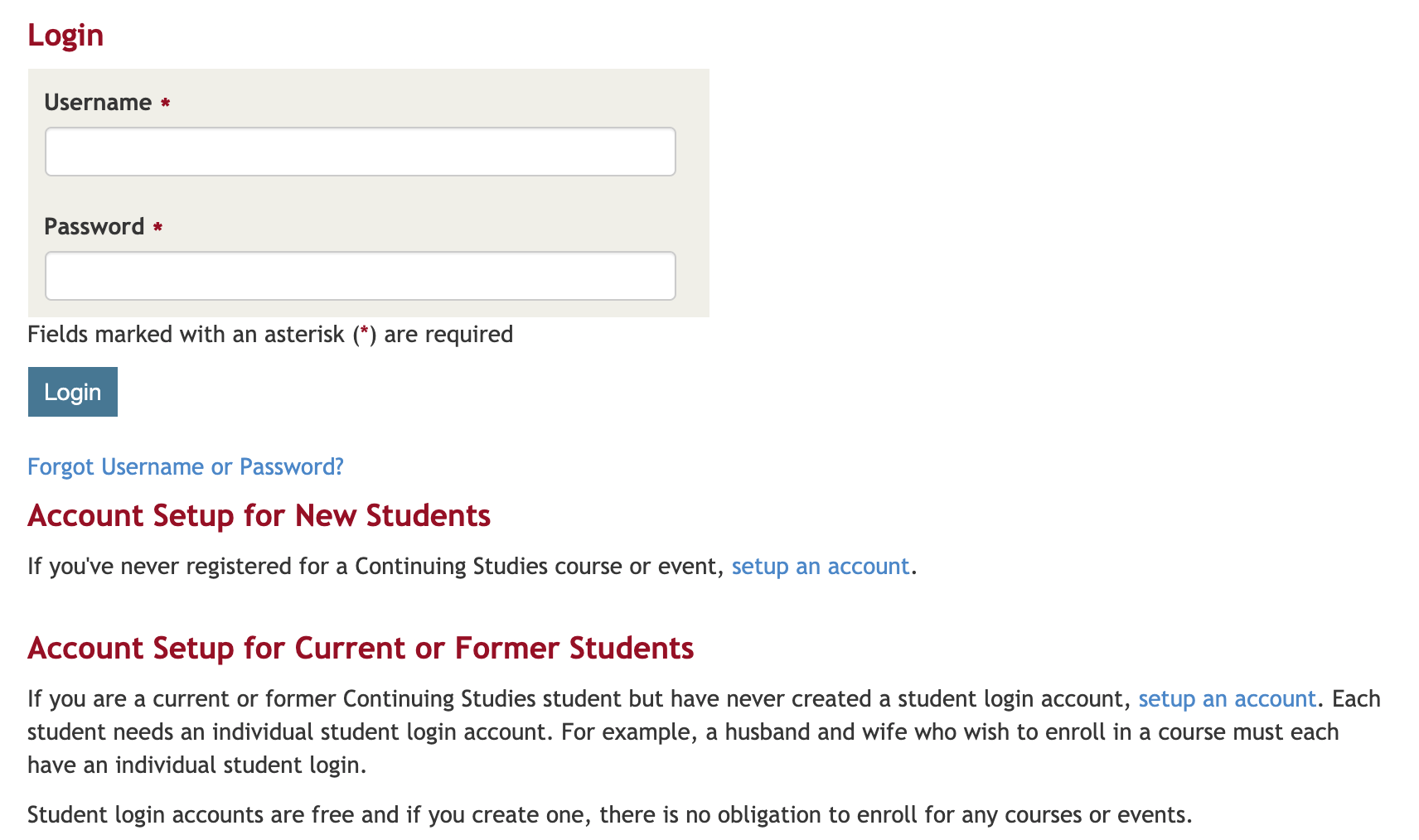Focus the Password input field

[x=360, y=276]
